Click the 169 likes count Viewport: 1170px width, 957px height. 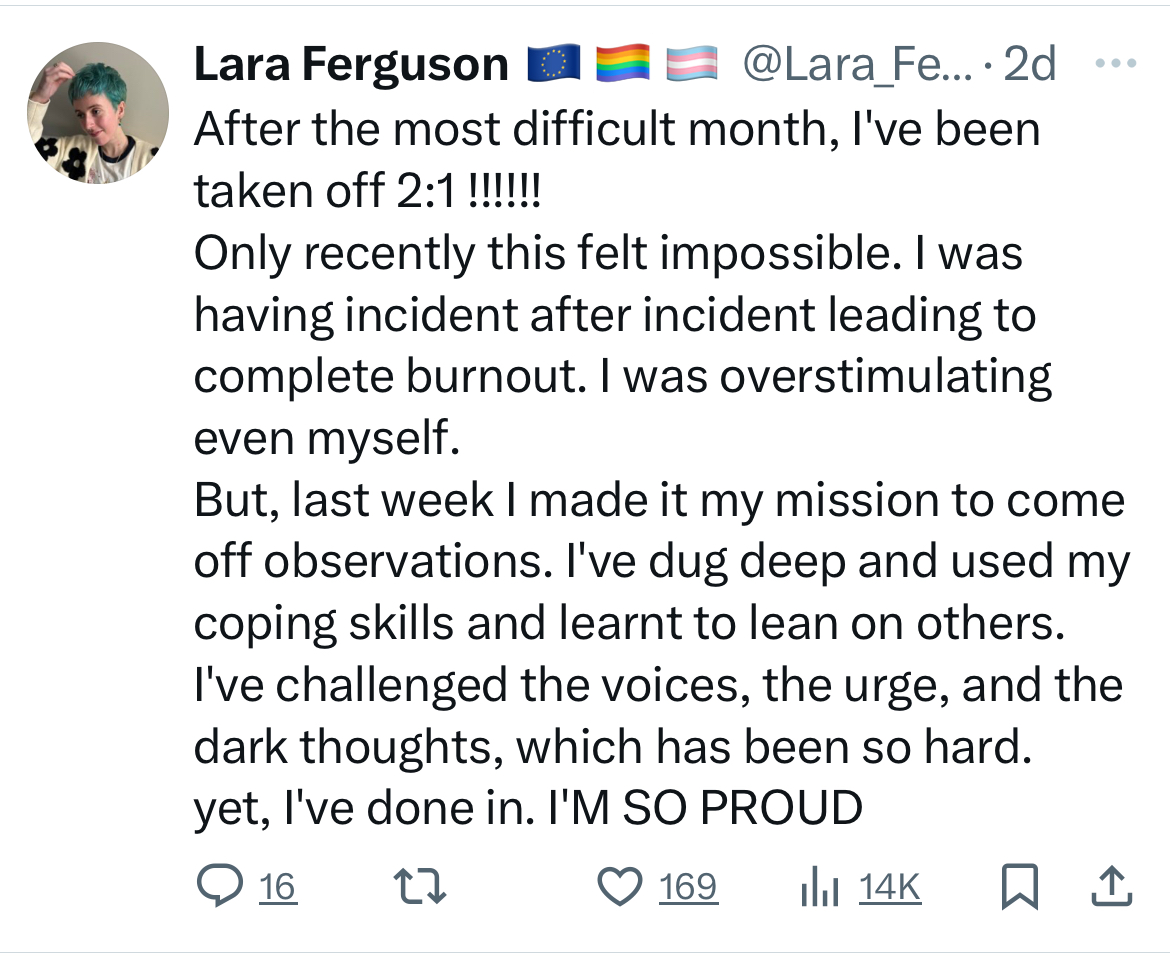[x=688, y=887]
